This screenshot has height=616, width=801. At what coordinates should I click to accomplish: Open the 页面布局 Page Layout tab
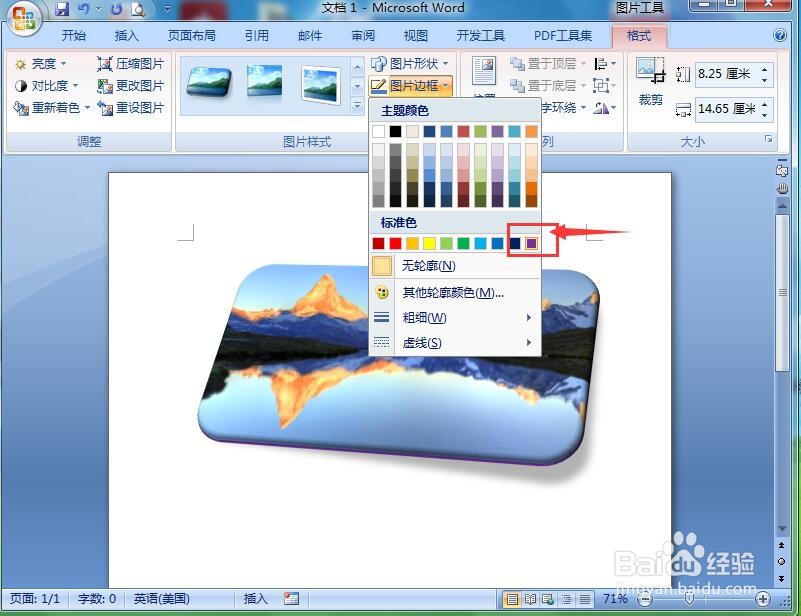(x=192, y=36)
